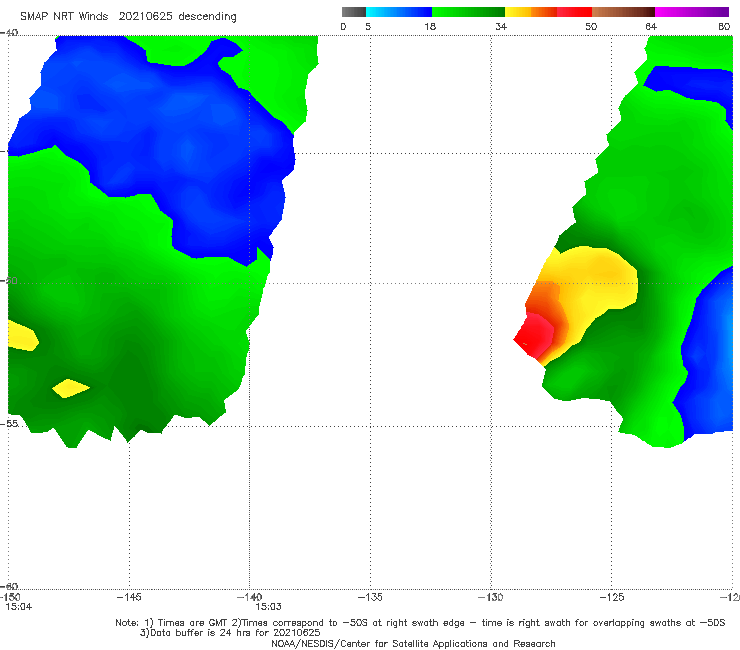Click the color bar label '50'
Screen dimensions: 740x650
591,26
